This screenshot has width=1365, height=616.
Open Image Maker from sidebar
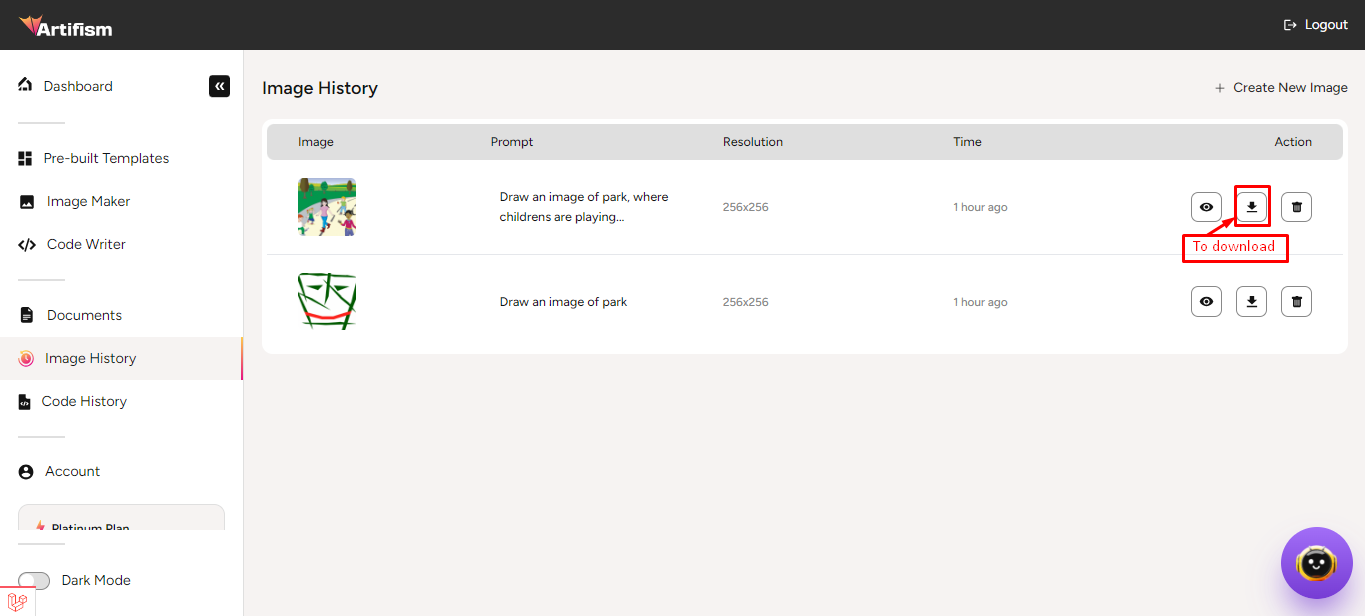click(88, 201)
